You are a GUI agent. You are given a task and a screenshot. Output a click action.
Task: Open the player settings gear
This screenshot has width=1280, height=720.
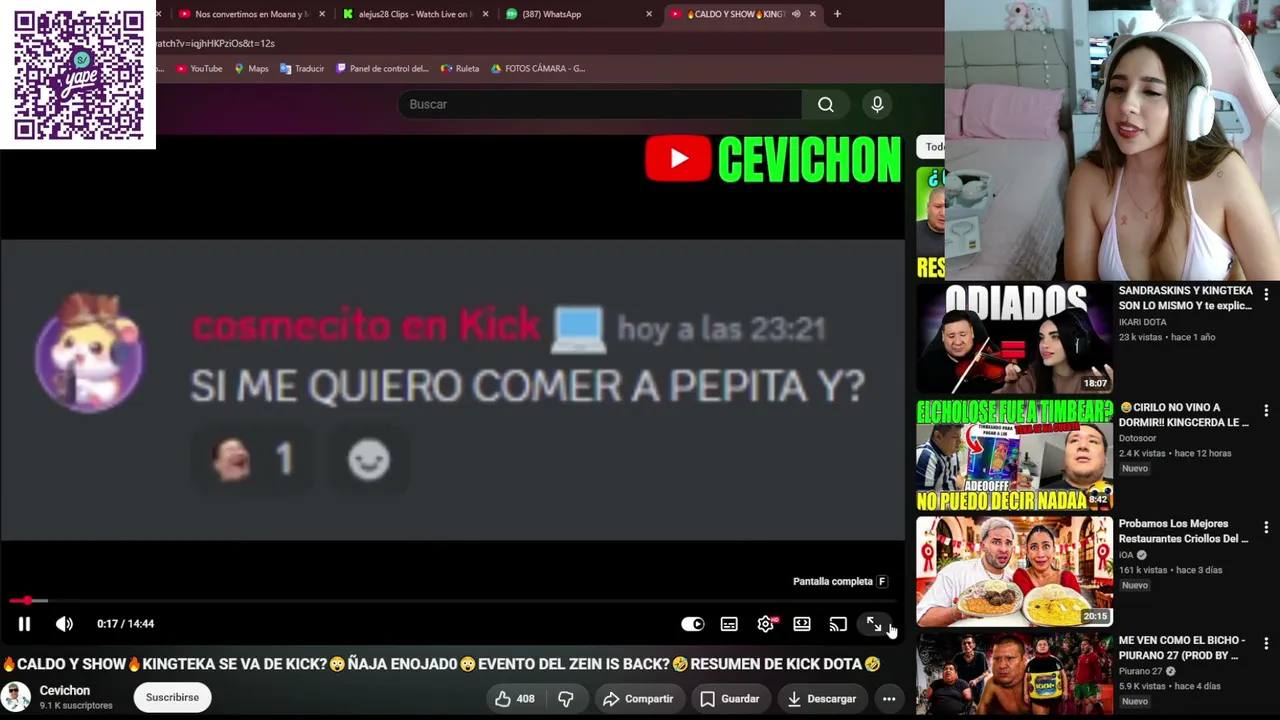pyautogui.click(x=765, y=624)
